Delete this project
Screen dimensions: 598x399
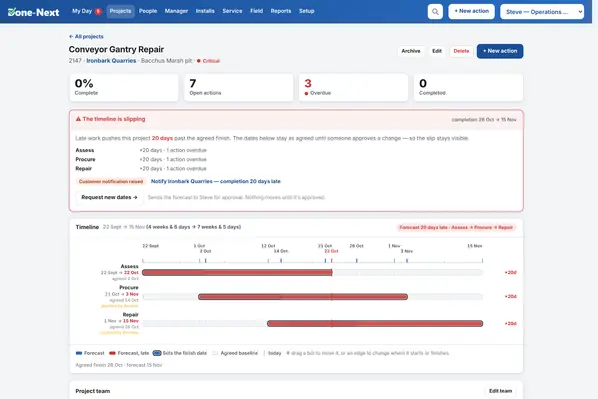461,51
